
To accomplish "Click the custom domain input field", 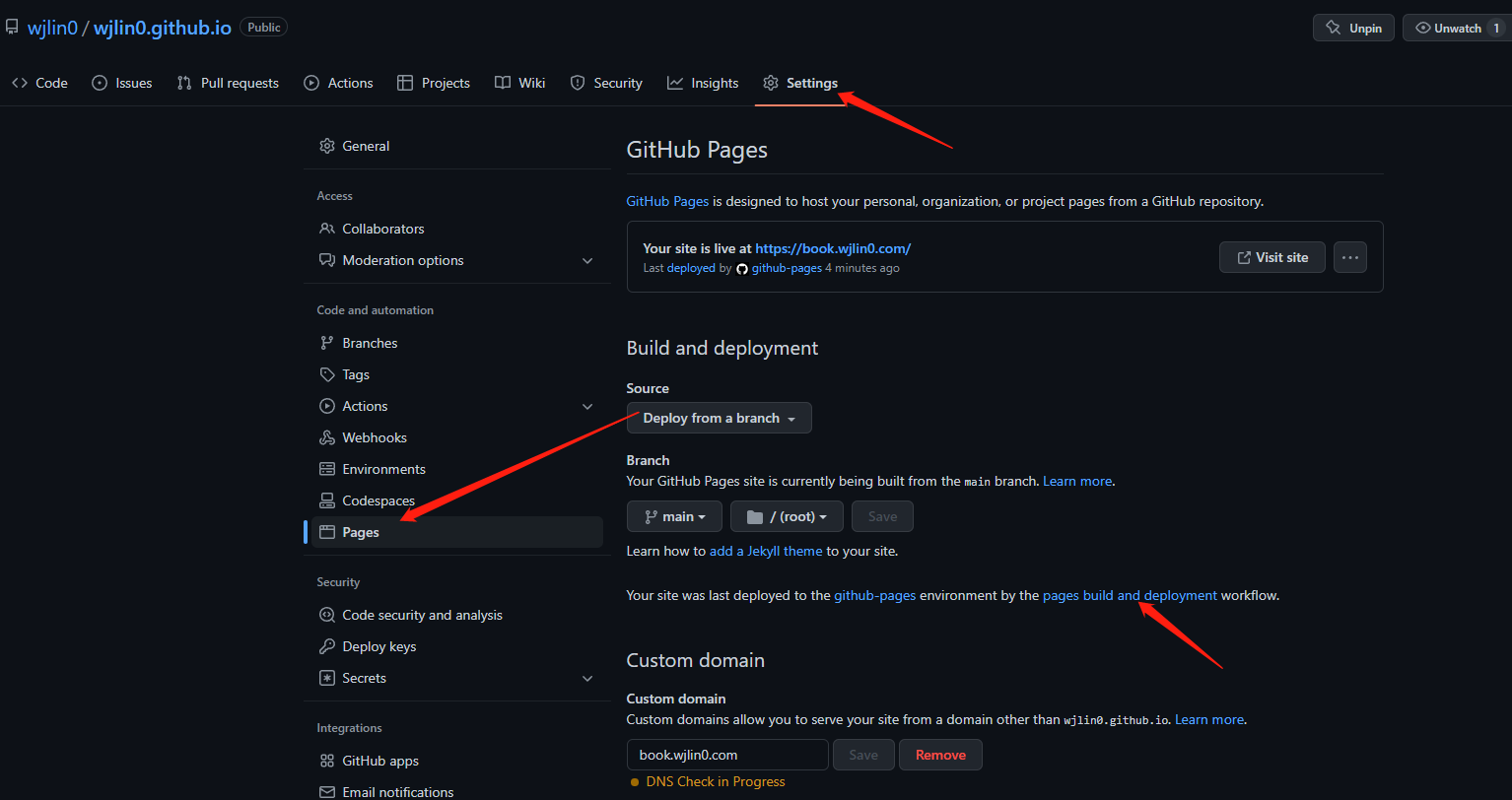I will [x=726, y=755].
